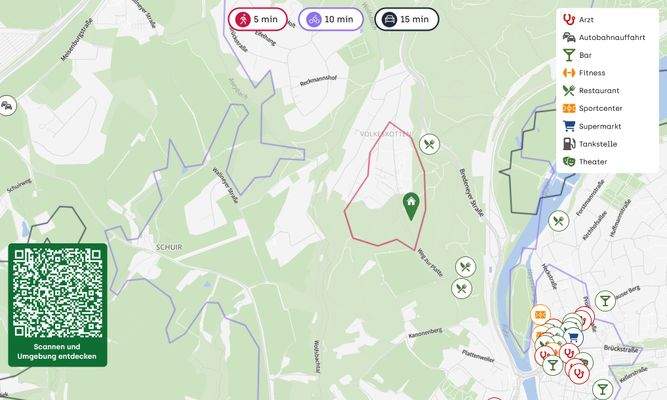The width and height of the screenshot is (667, 400).
Task: Click the Fitness dumbbell legend icon
Action: pos(569,73)
